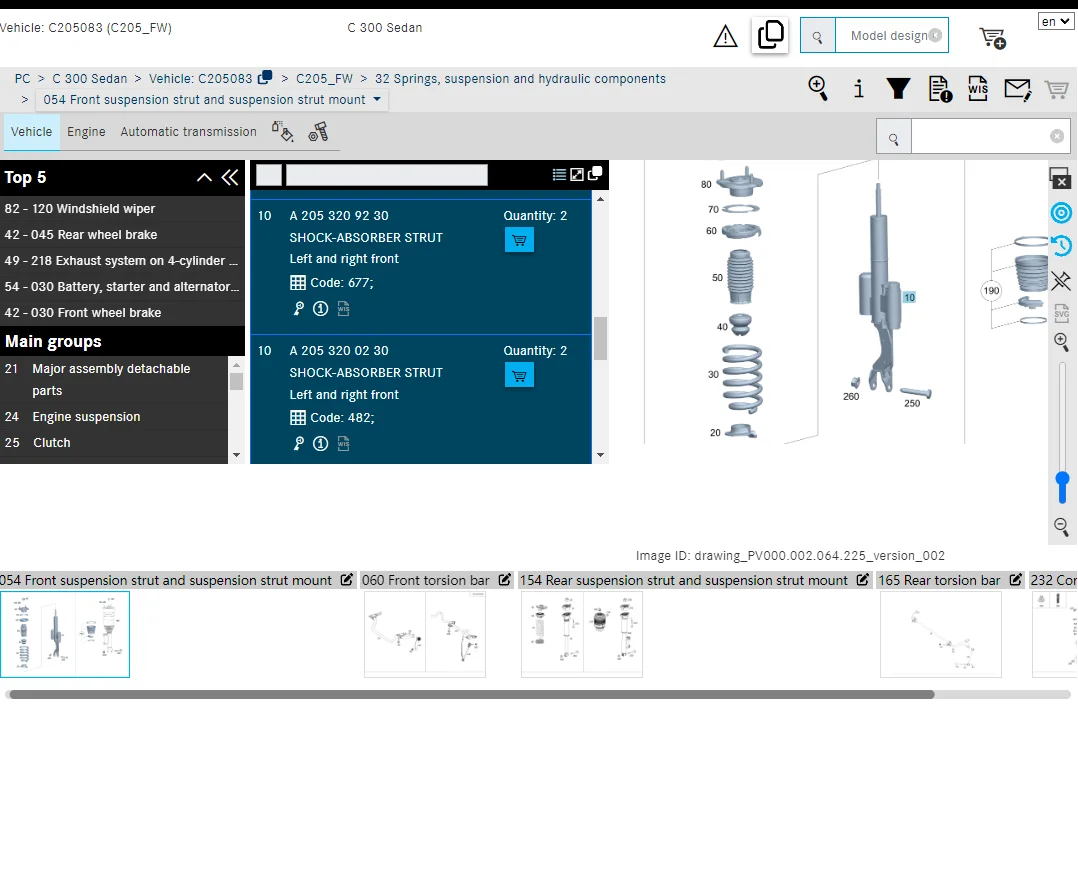Collapse the Top 5 section chevron

pos(204,177)
